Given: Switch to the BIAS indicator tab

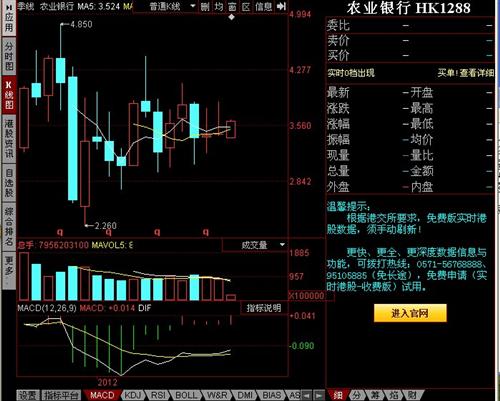Looking at the screenshot, I should tap(272, 395).
